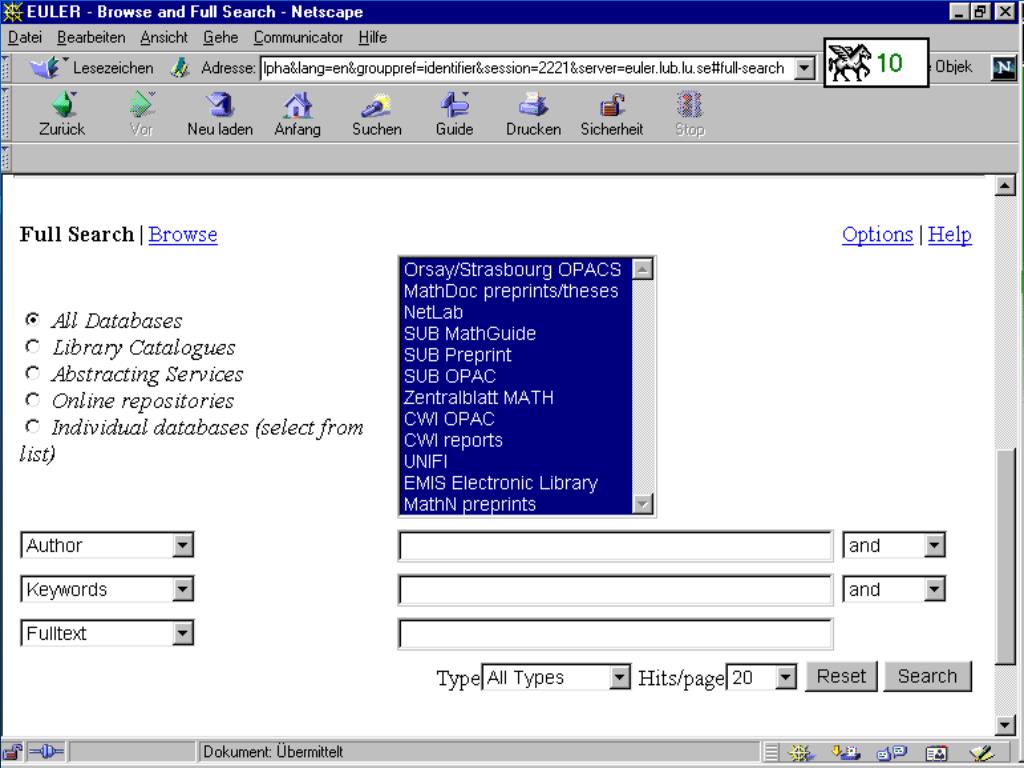This screenshot has height=768, width=1024.
Task: Open the Author field type dropdown
Action: pyautogui.click(x=107, y=545)
